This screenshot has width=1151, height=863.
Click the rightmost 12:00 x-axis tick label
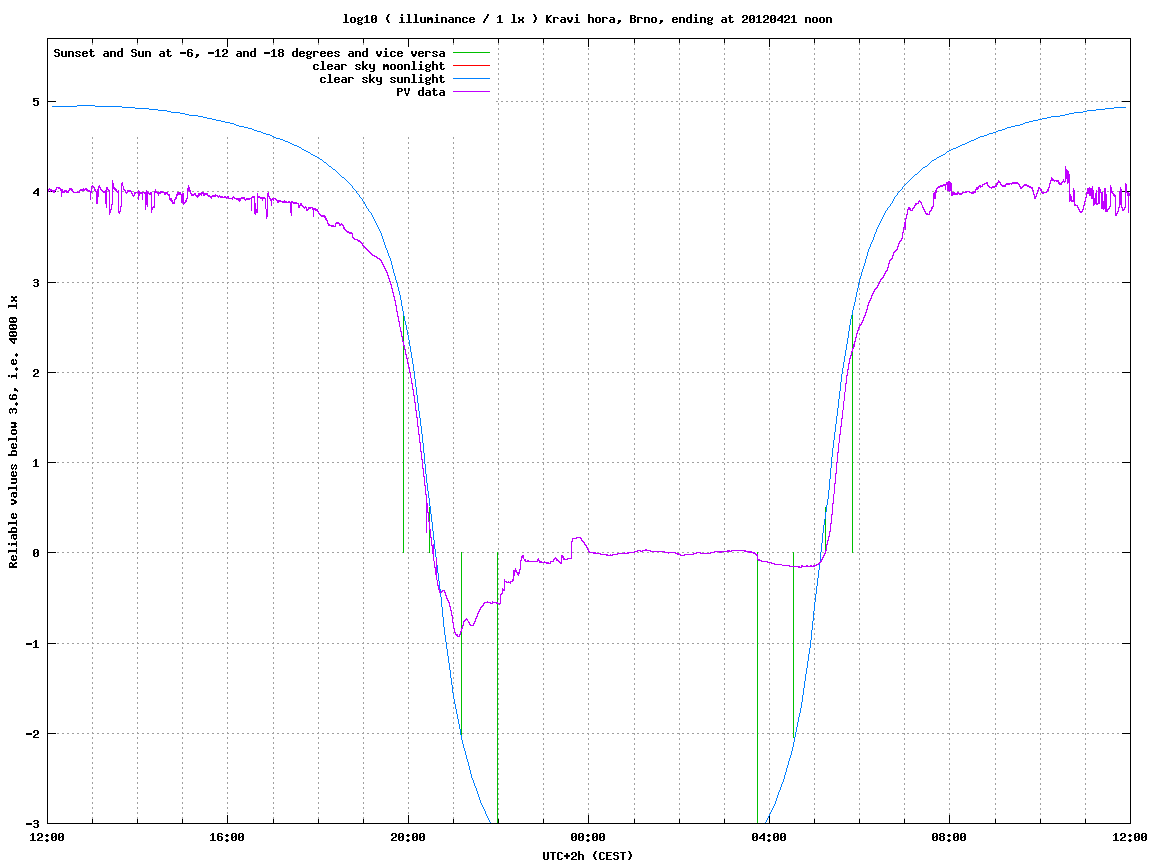pos(1130,837)
